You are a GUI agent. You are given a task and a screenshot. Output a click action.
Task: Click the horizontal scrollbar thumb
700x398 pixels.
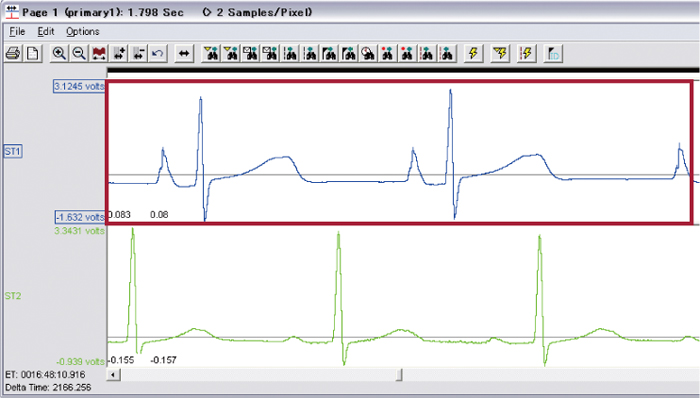399,374
